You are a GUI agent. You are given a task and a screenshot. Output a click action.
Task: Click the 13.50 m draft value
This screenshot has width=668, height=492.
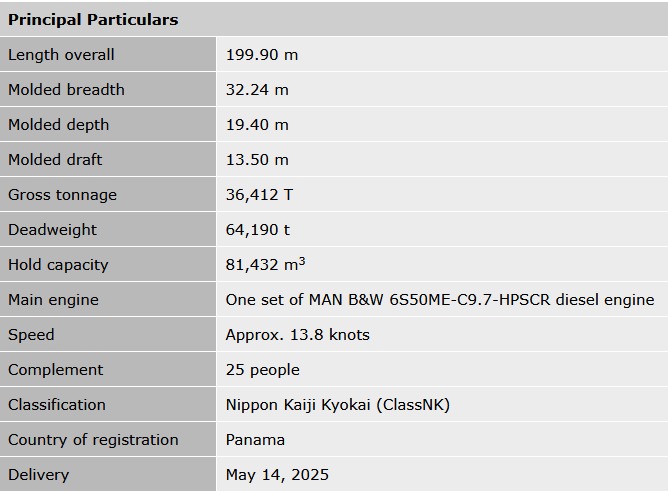257,160
